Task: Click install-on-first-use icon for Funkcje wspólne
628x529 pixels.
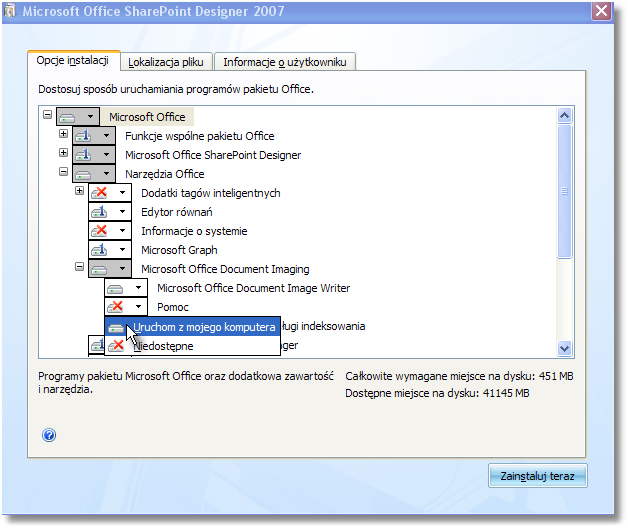Action: tap(83, 136)
